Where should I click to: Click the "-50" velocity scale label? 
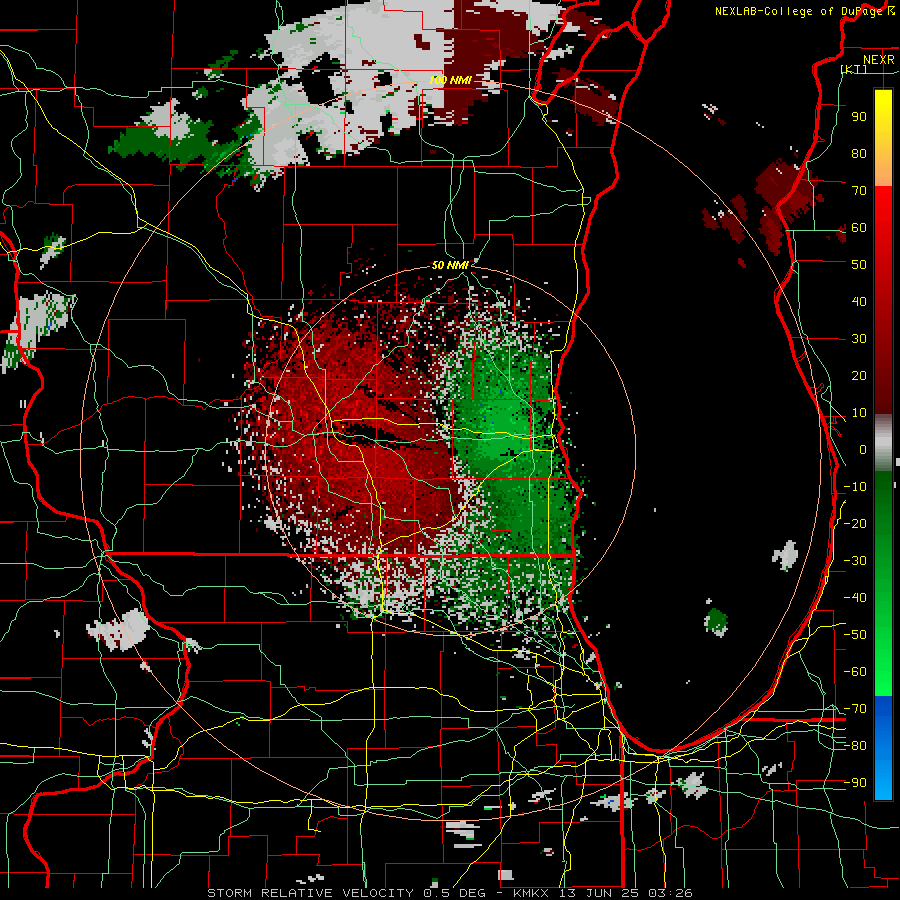tap(855, 635)
